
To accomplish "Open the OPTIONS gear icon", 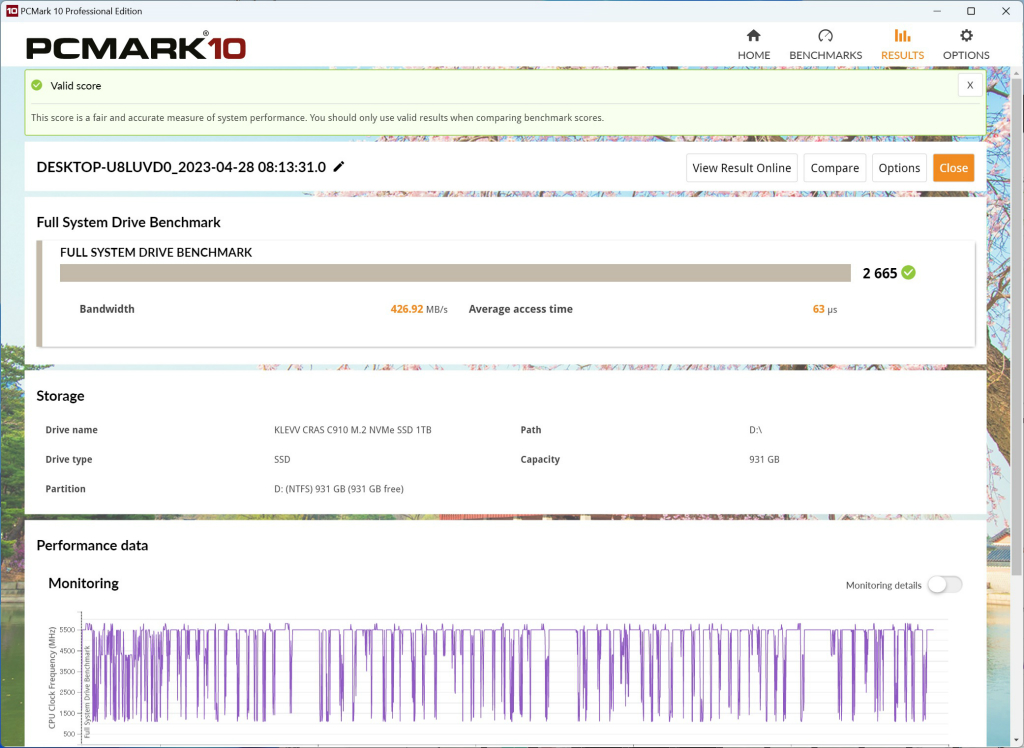I will click(x=966, y=35).
